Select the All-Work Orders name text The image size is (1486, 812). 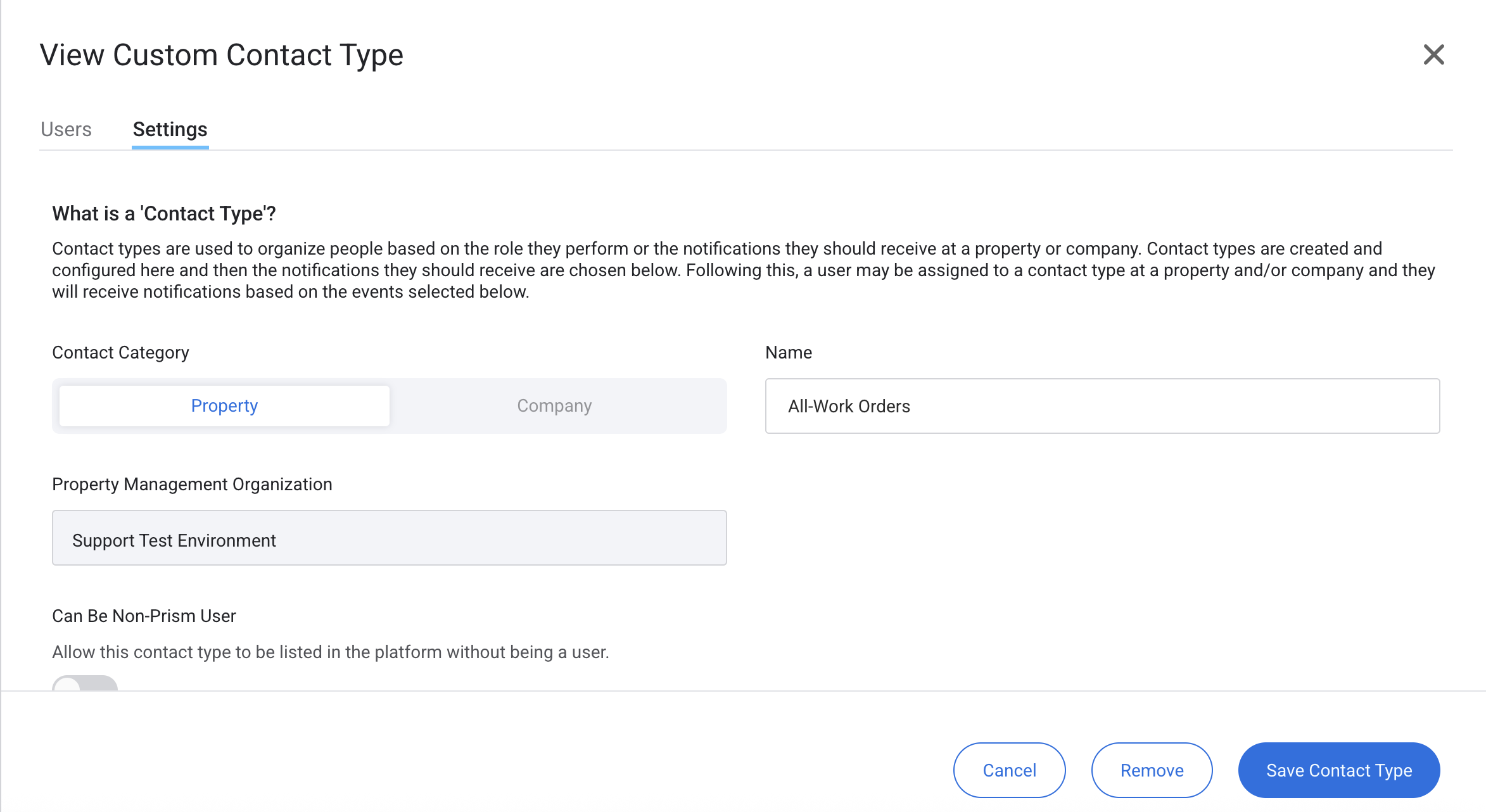coord(849,406)
